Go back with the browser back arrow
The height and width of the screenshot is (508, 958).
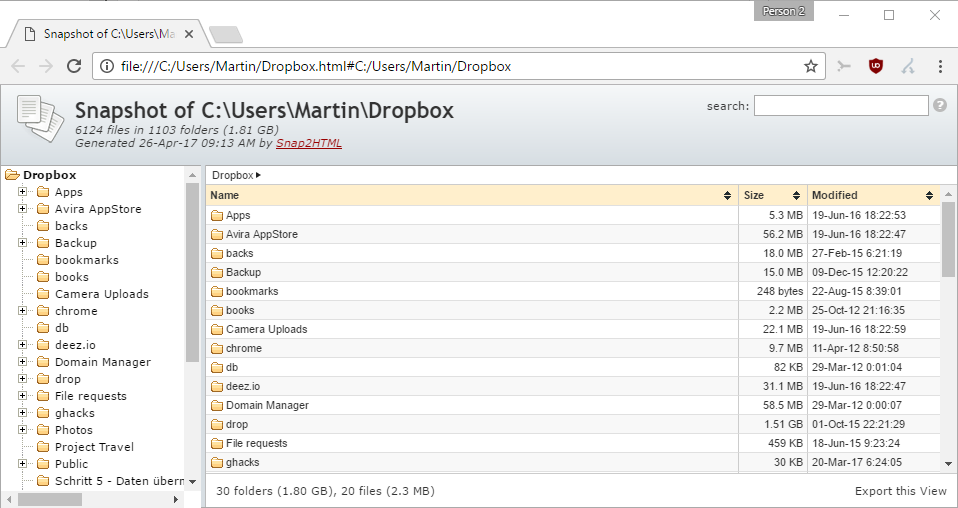[x=18, y=66]
